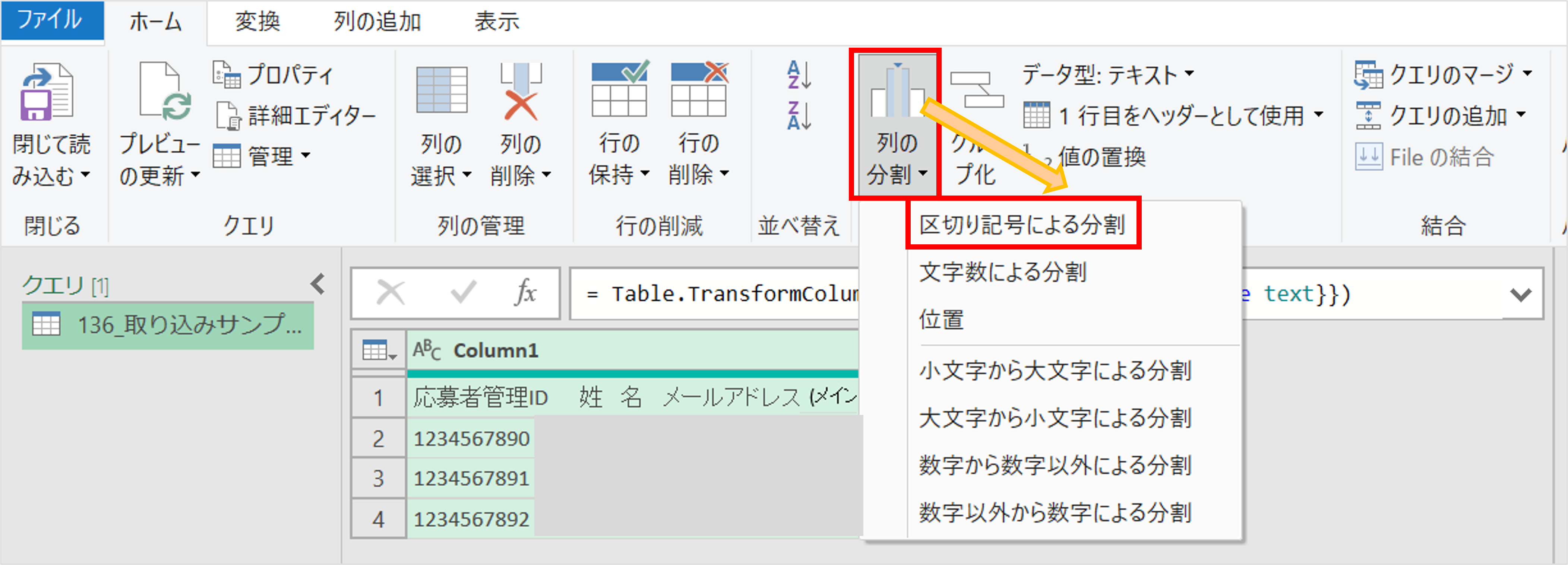Select row number 1
The height and width of the screenshot is (565, 1568).
379,399
